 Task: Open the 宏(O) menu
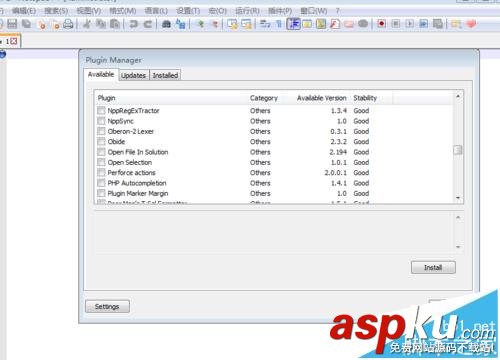click(217, 11)
